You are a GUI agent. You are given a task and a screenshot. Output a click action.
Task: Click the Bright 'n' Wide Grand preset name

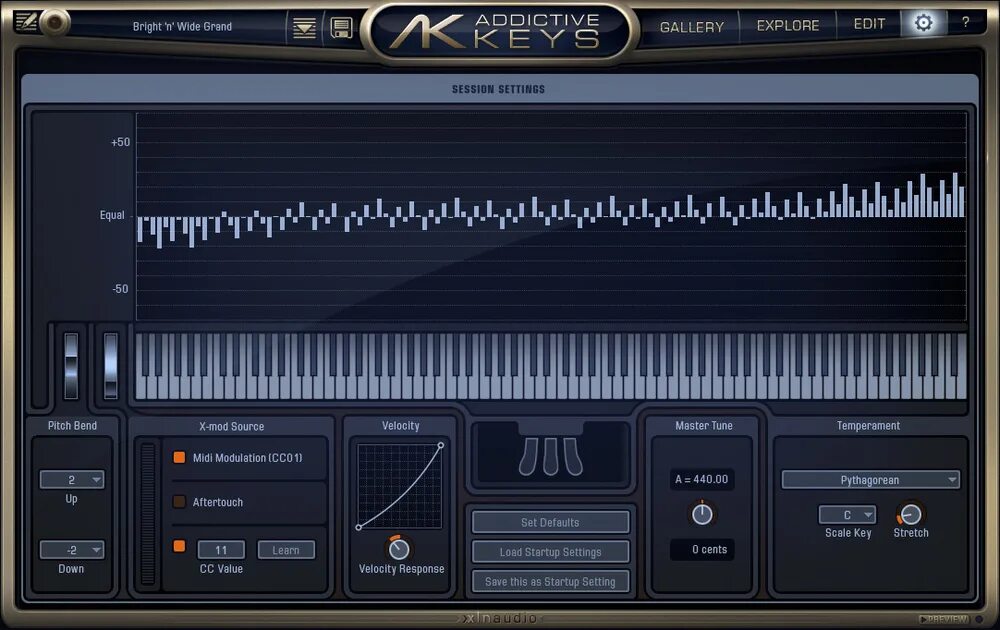point(182,27)
